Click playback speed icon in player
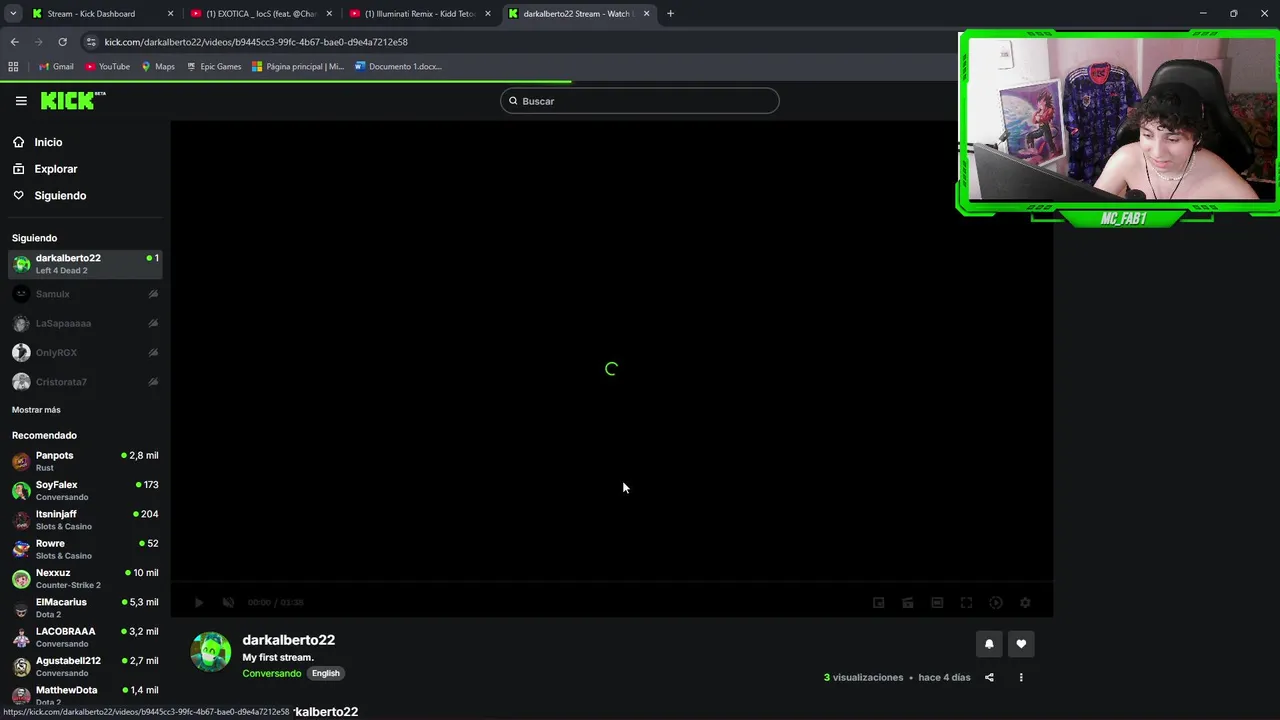This screenshot has width=1280, height=720. tap(996, 603)
